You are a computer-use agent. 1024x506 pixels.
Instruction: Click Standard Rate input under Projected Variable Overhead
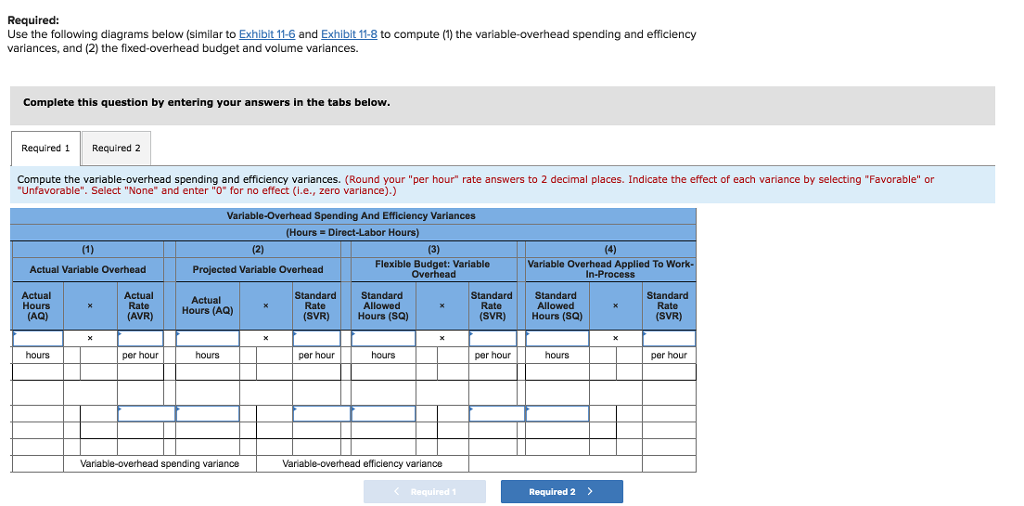coord(317,338)
